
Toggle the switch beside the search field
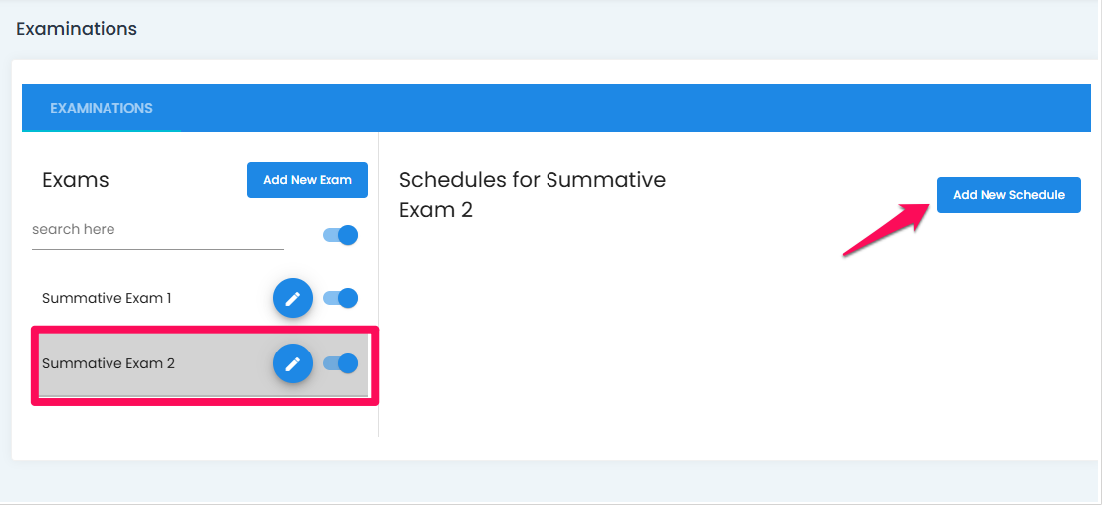coord(341,235)
